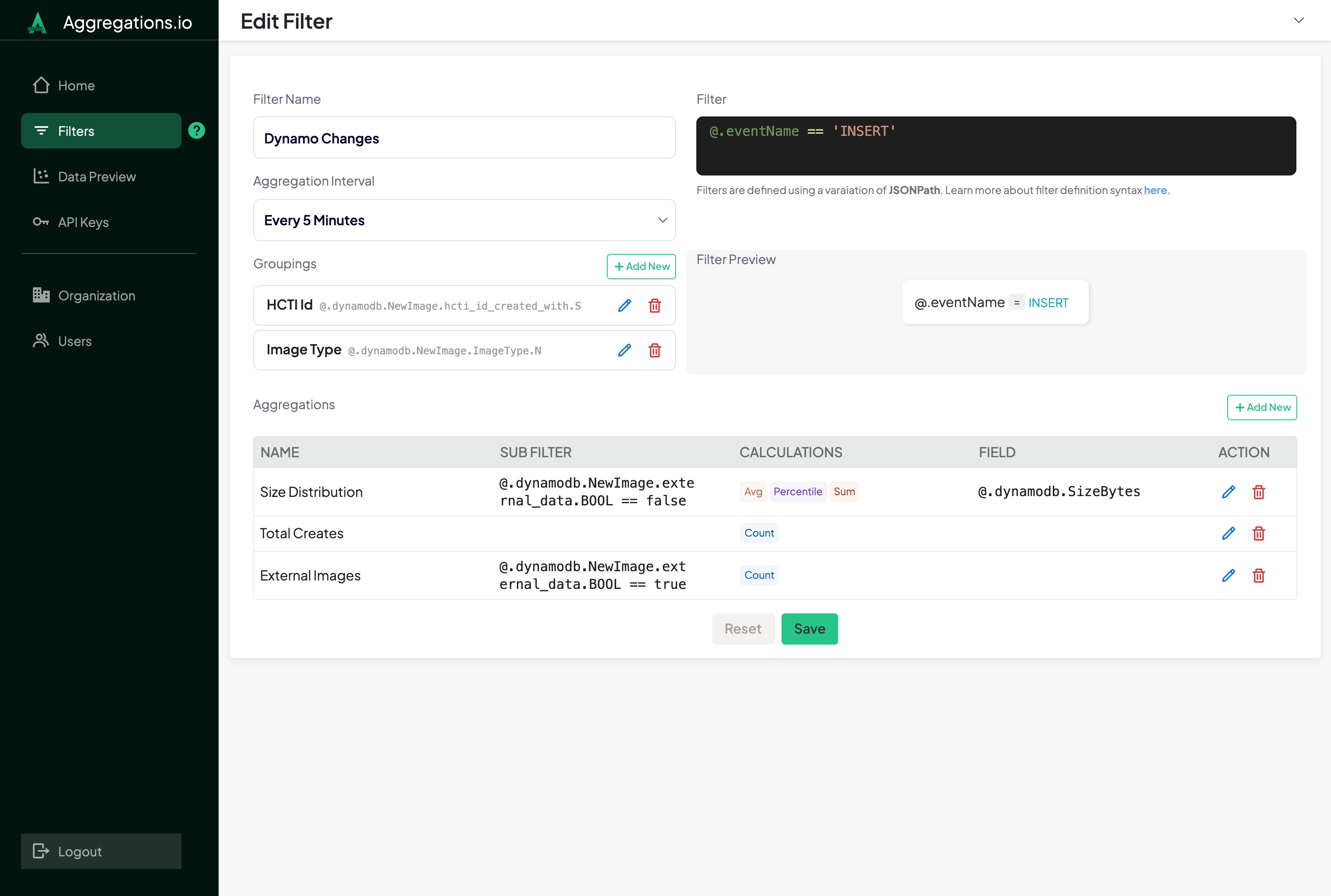Open the Aggregation Interval dropdown
Screen dimensions: 1331x896
pos(464,220)
